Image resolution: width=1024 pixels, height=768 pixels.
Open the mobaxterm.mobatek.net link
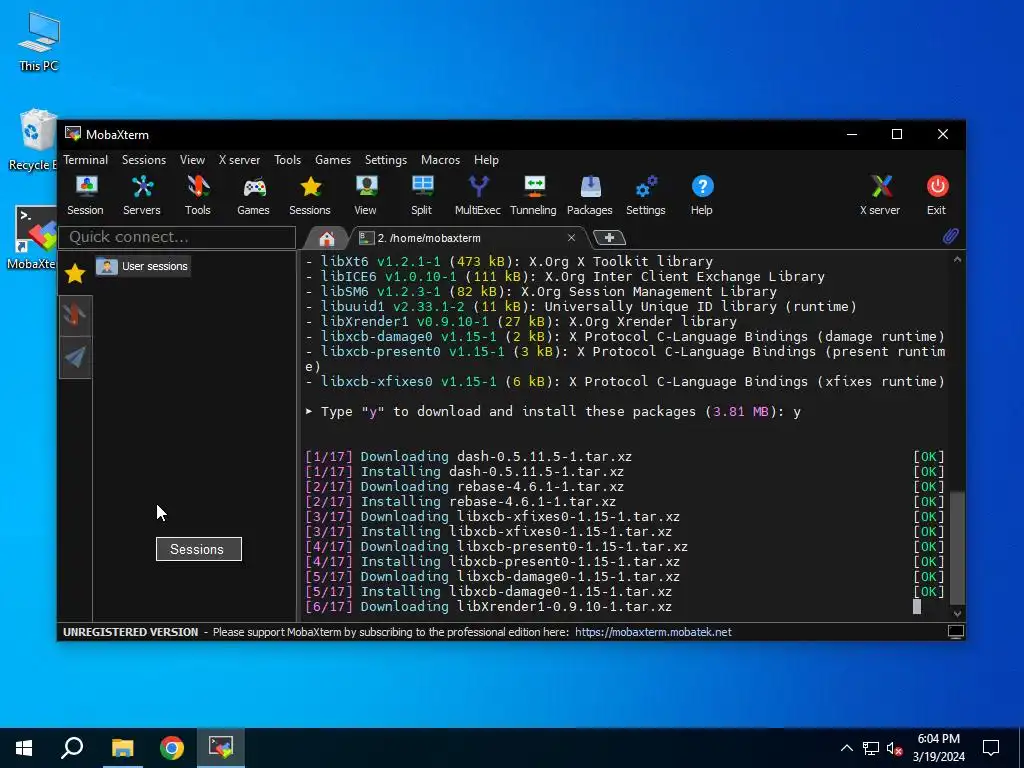pos(653,632)
